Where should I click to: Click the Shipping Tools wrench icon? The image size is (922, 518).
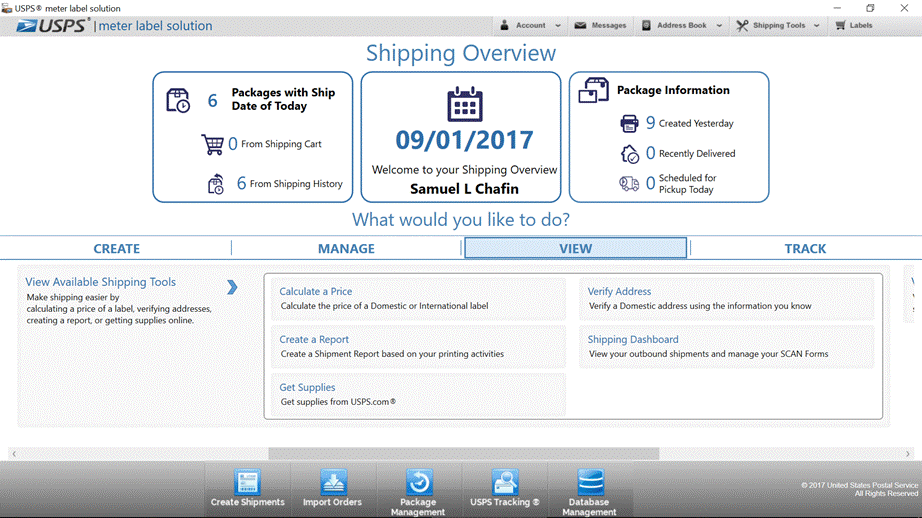tap(742, 25)
